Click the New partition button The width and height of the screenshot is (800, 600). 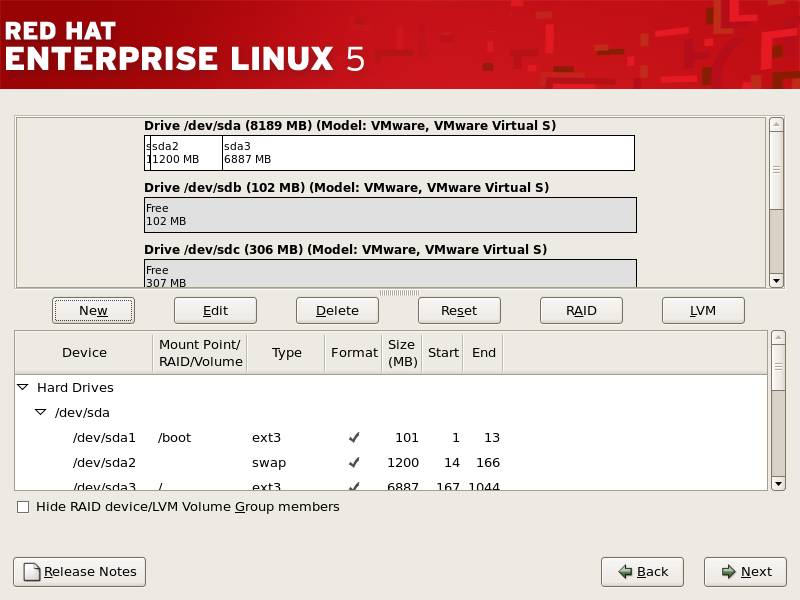click(x=93, y=310)
